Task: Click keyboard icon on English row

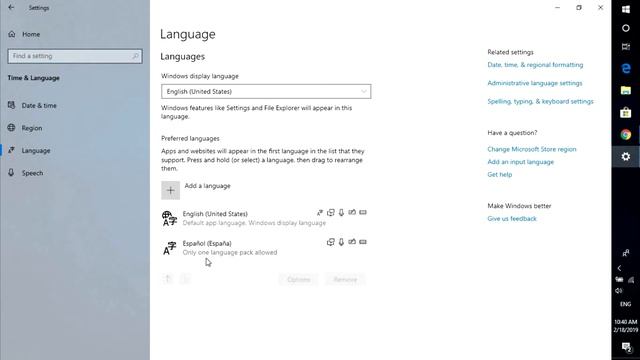Action: (363, 212)
